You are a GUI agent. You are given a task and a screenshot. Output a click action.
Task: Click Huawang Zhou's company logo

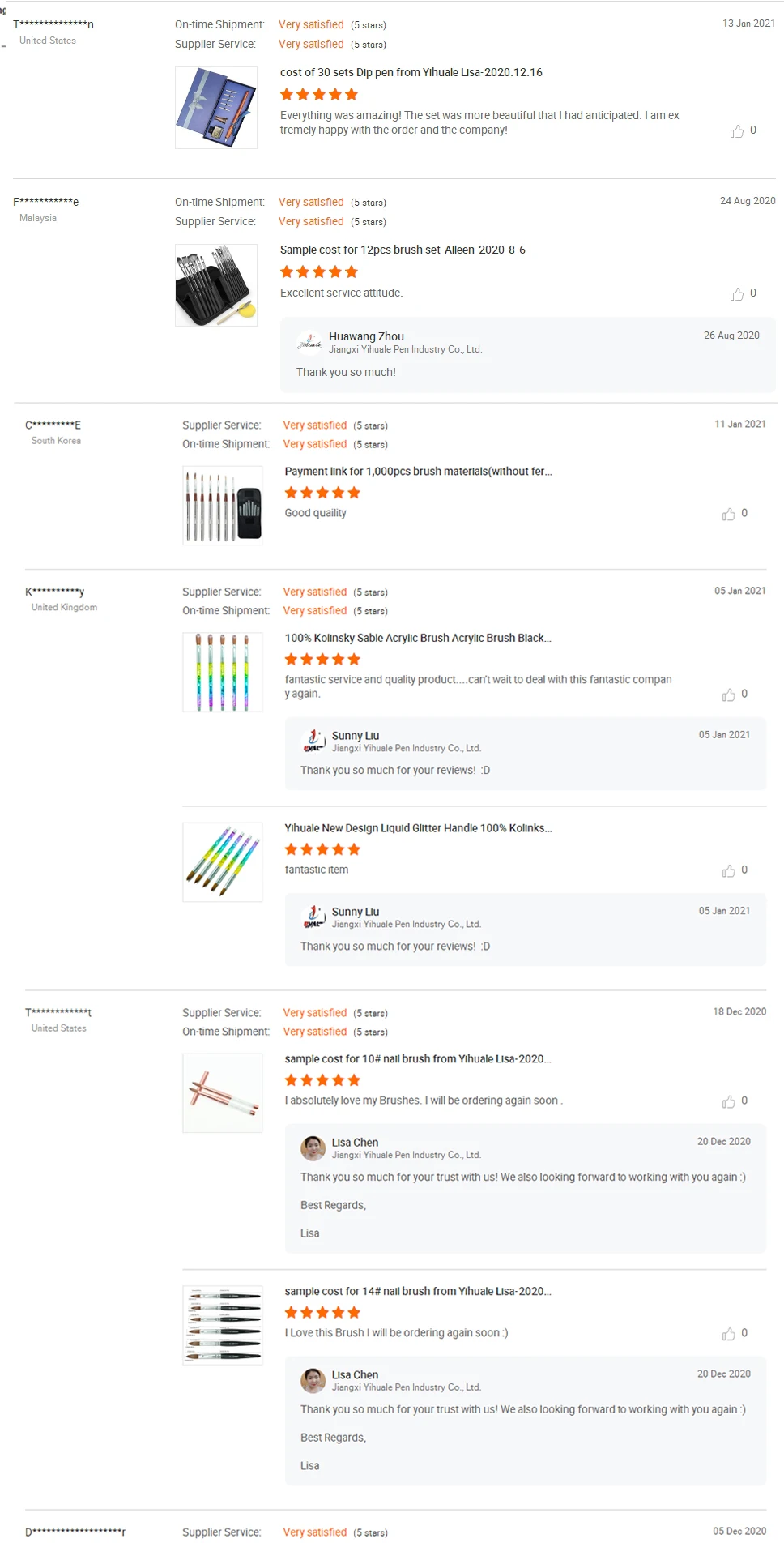click(x=309, y=343)
